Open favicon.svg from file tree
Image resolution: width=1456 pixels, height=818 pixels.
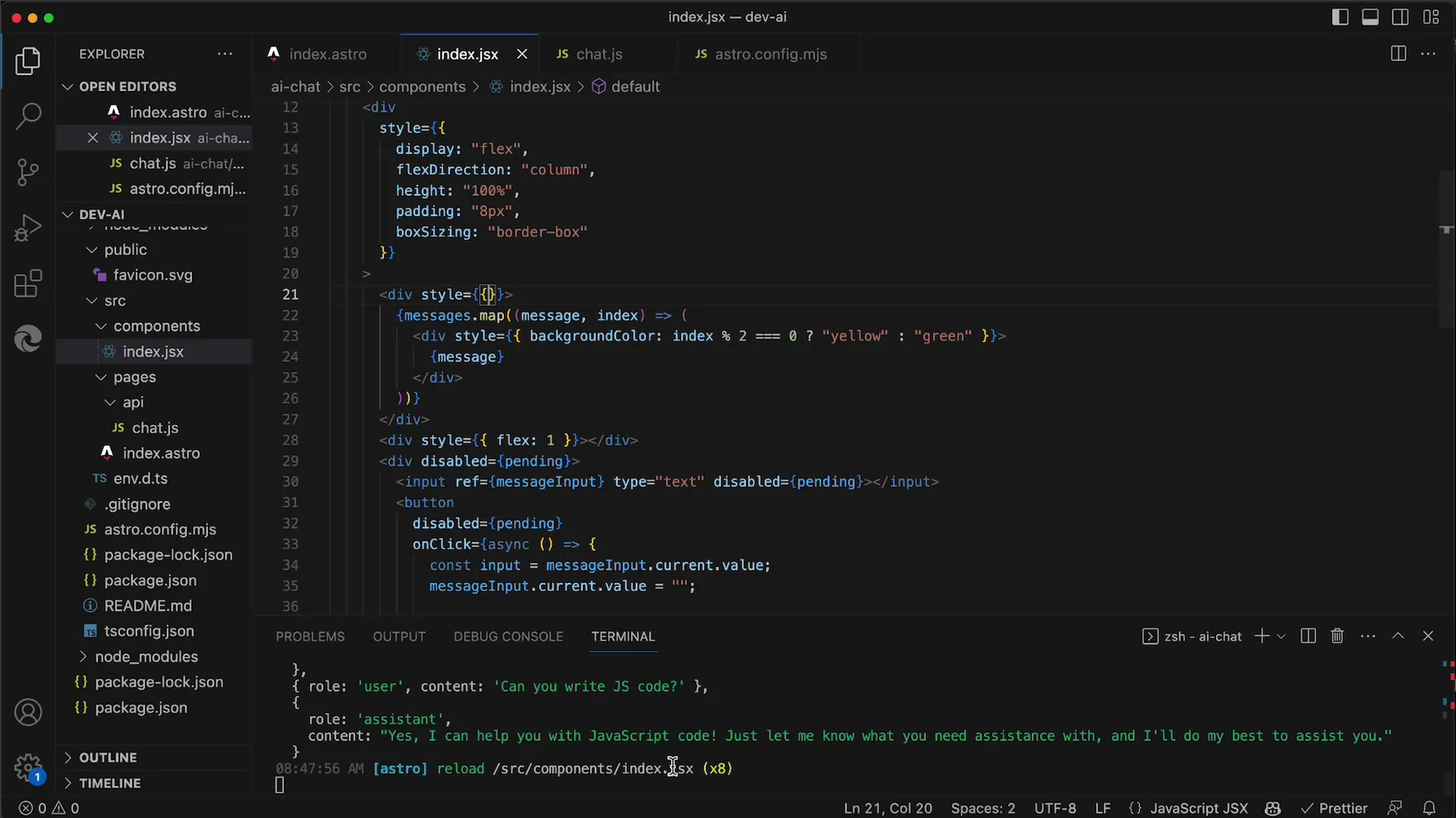pyautogui.click(x=153, y=275)
